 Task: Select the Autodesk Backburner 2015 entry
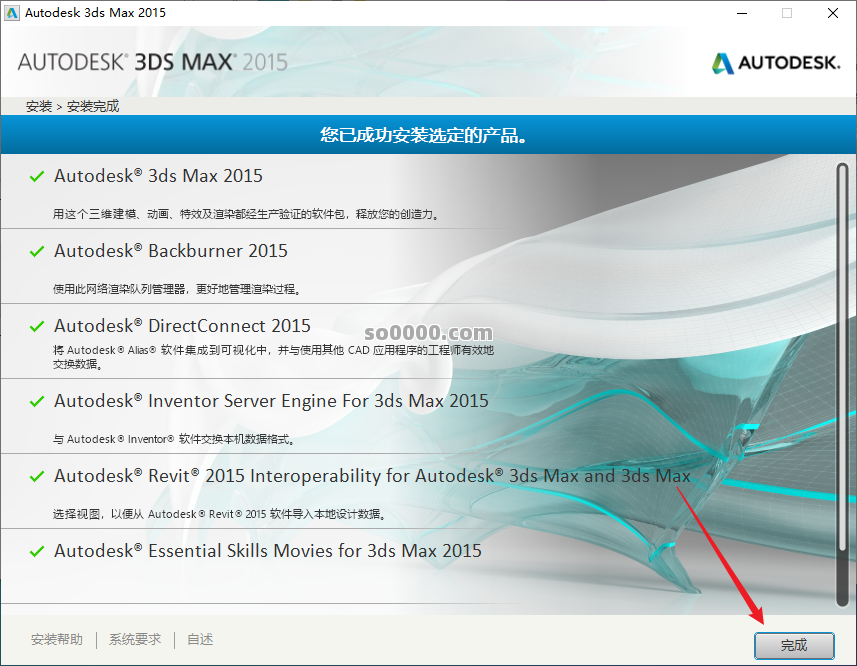pyautogui.click(x=170, y=251)
